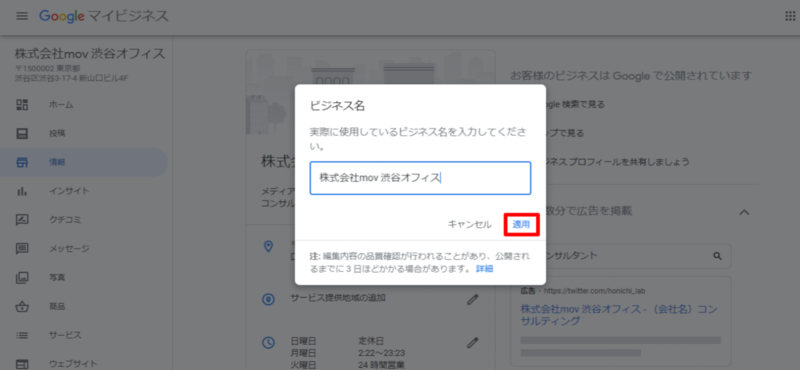
Task: Click the search magnifier in ad box
Action: [718, 256]
